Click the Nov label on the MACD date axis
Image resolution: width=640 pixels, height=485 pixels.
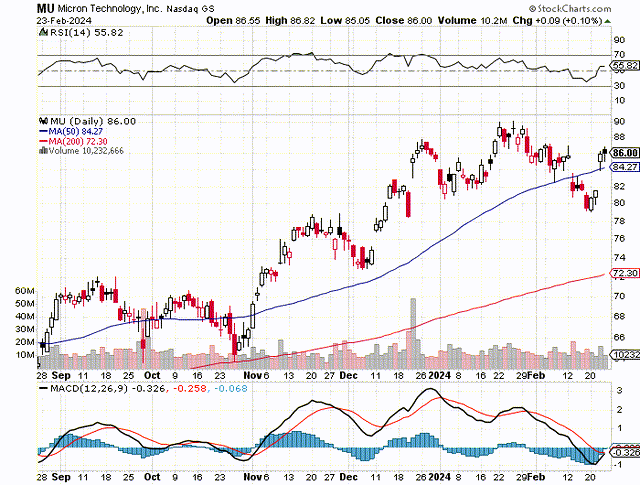(x=253, y=477)
